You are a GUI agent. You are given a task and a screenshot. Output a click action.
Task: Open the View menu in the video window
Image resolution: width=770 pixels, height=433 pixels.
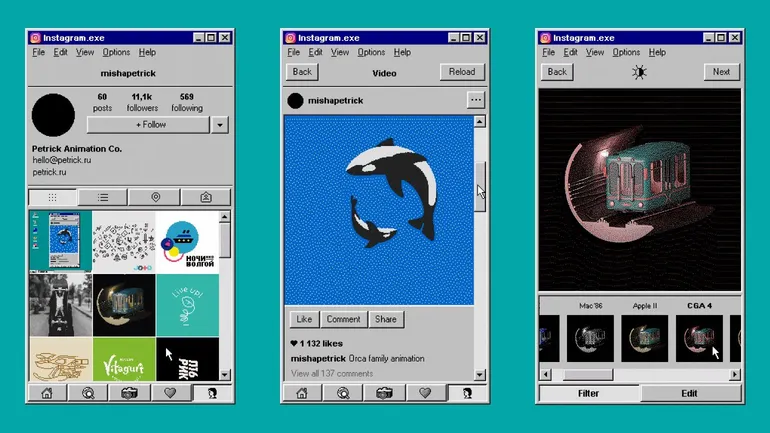pos(341,52)
